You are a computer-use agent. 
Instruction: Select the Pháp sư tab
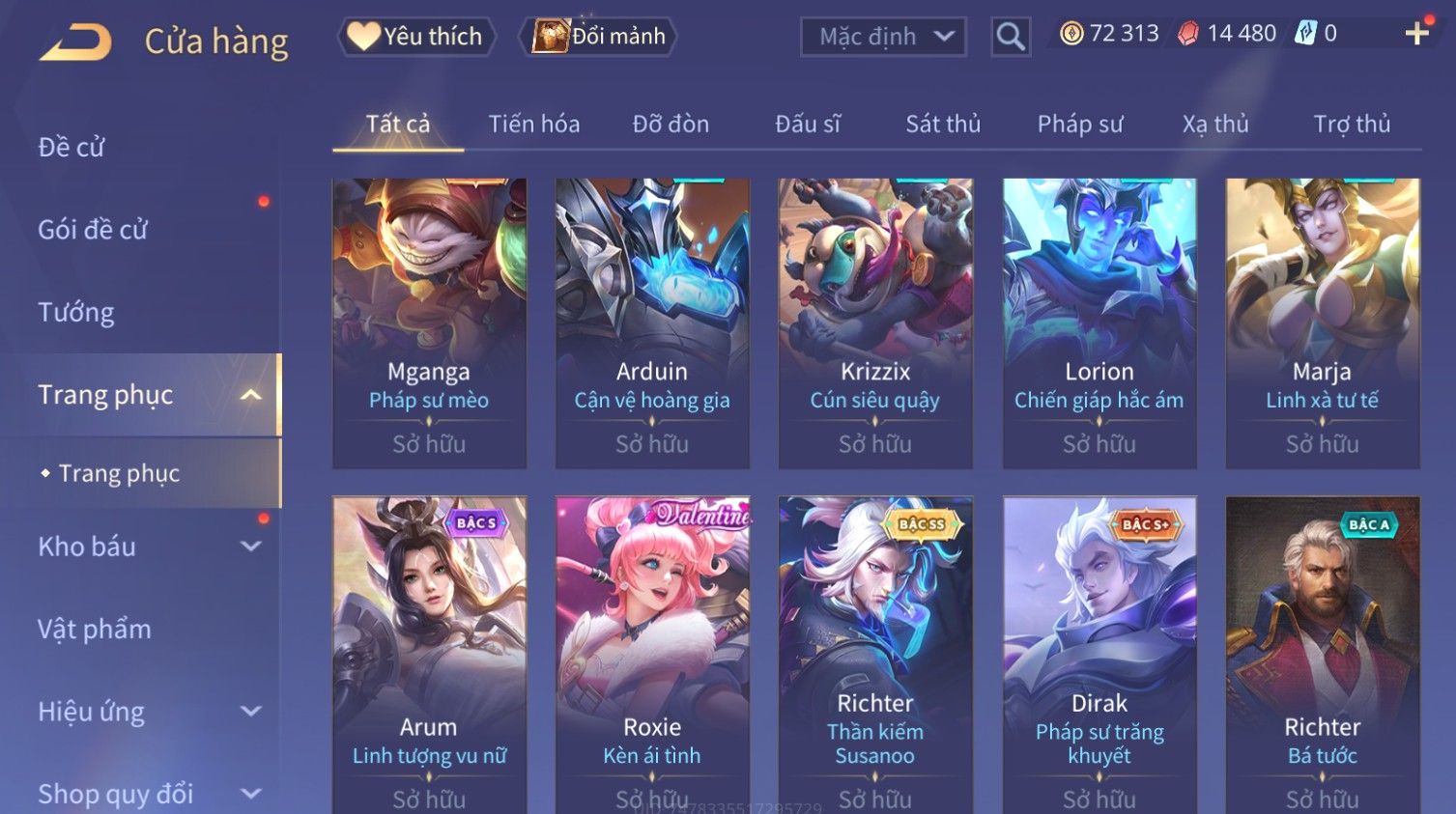(1080, 124)
